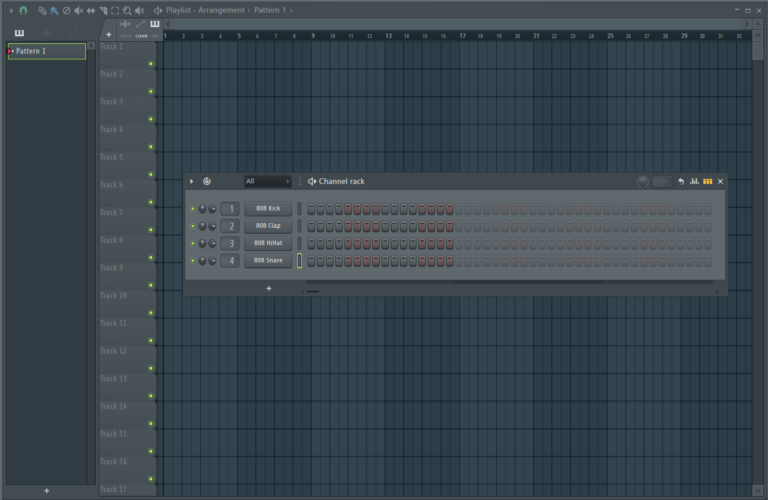Activate the Playback speaker tool
The width and height of the screenshot is (768, 500).
(140, 10)
